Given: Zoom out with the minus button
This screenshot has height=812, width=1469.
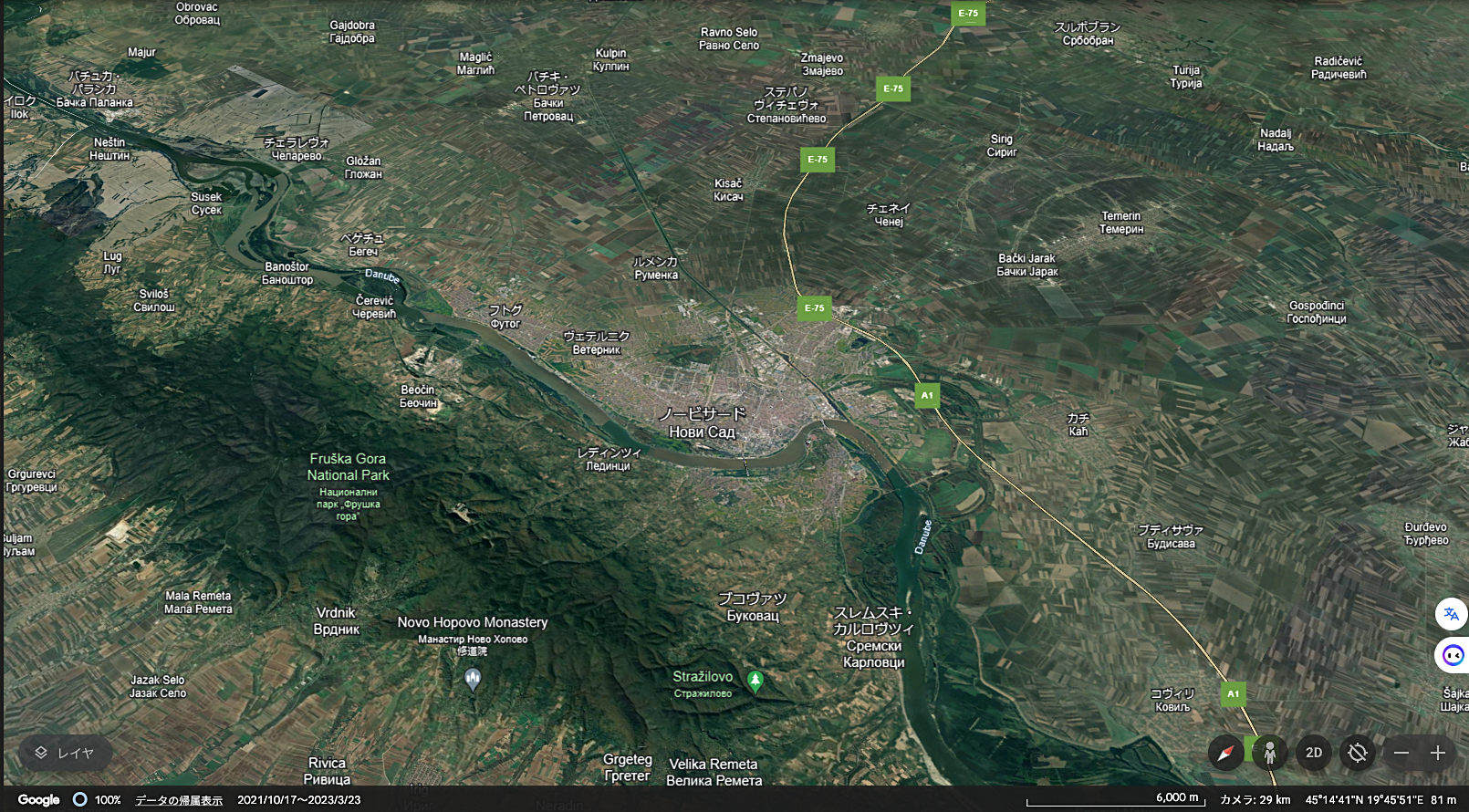Looking at the screenshot, I should pyautogui.click(x=1401, y=753).
